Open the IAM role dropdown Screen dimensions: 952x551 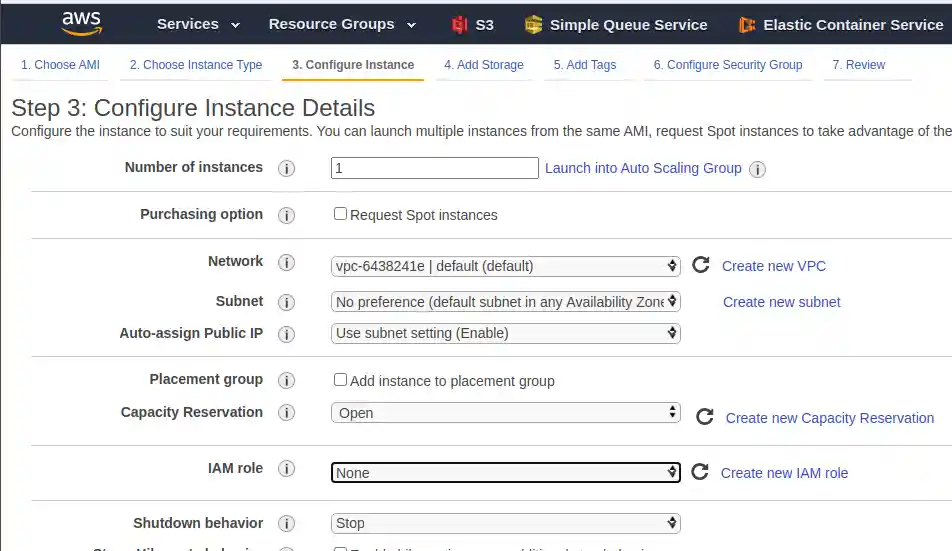[505, 473]
